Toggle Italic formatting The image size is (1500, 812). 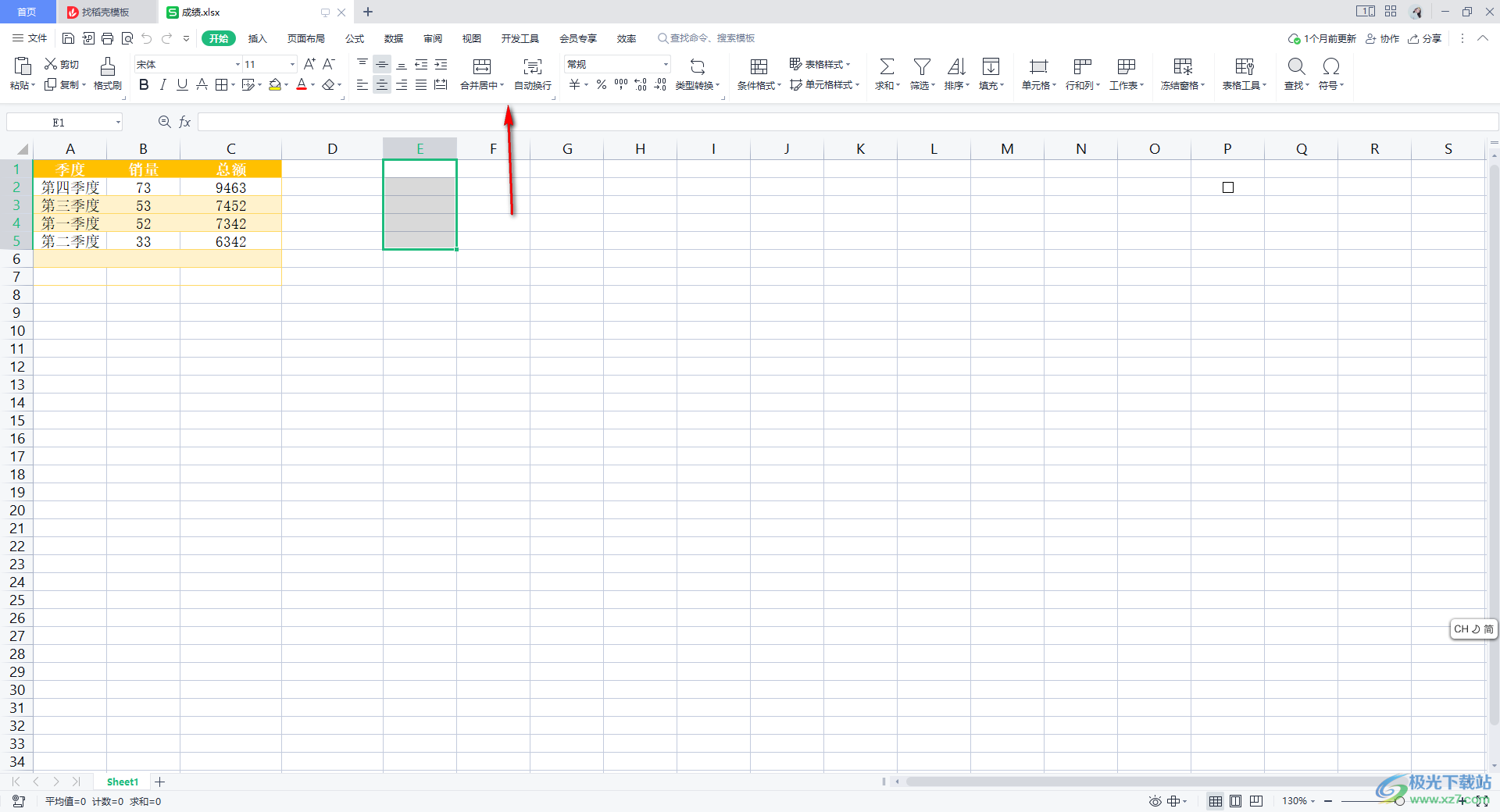point(163,84)
